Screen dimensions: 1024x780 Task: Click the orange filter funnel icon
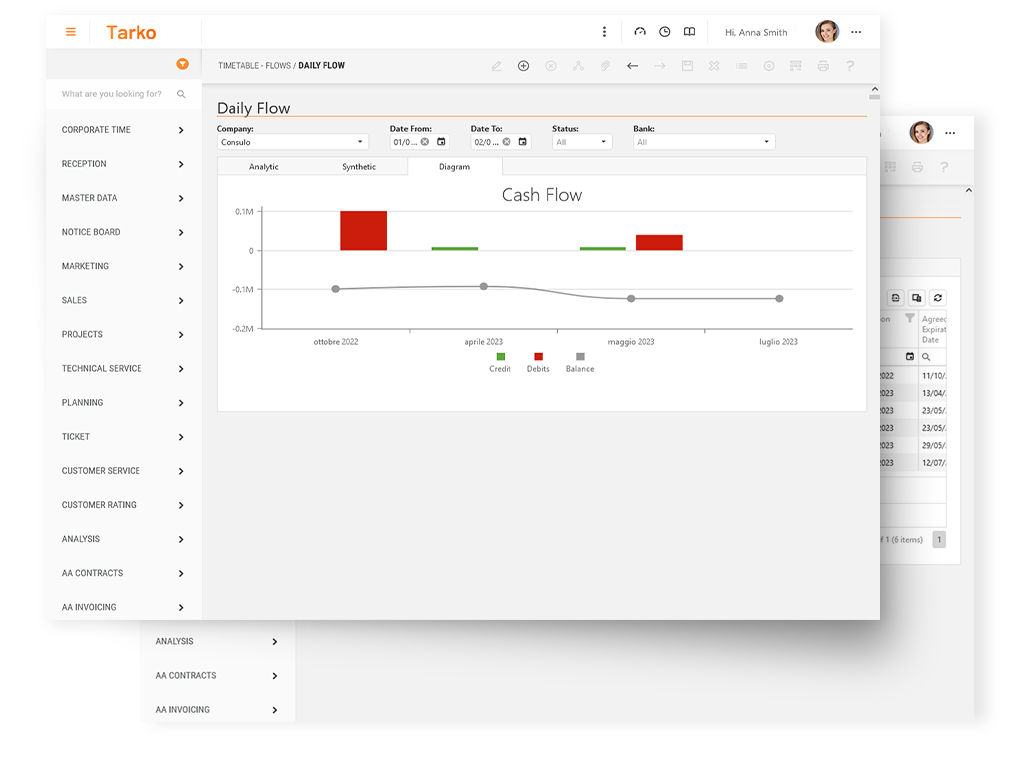point(182,64)
